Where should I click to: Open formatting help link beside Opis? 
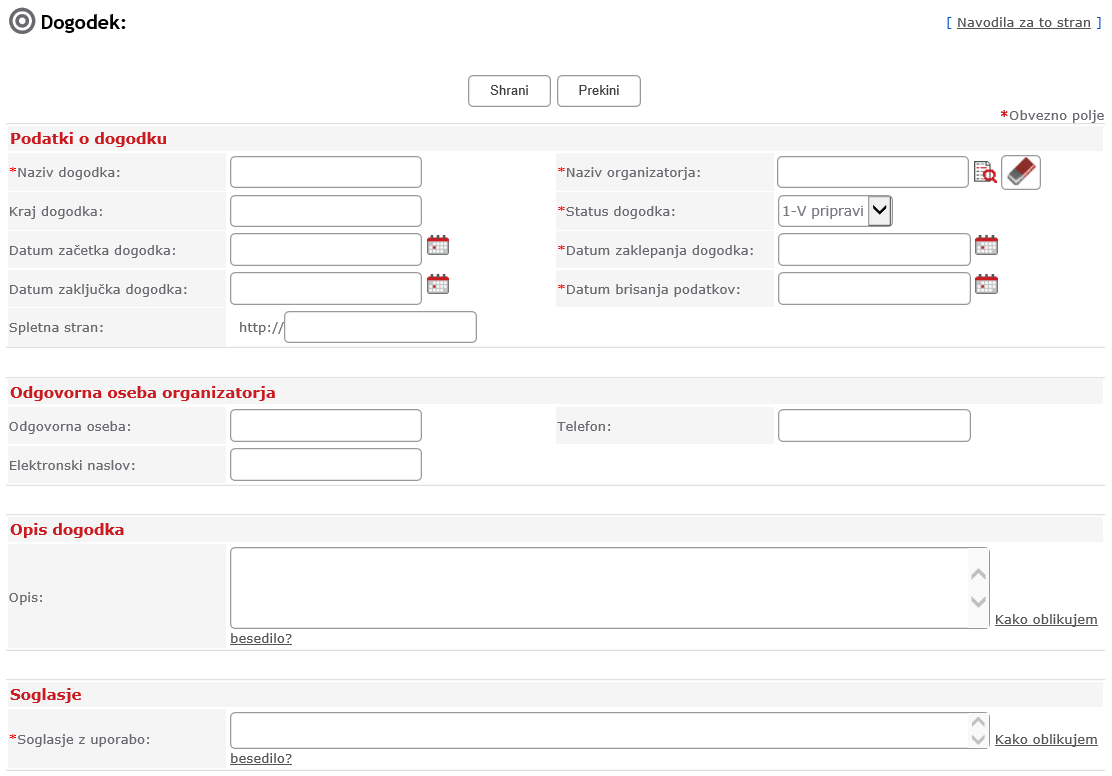1045,620
